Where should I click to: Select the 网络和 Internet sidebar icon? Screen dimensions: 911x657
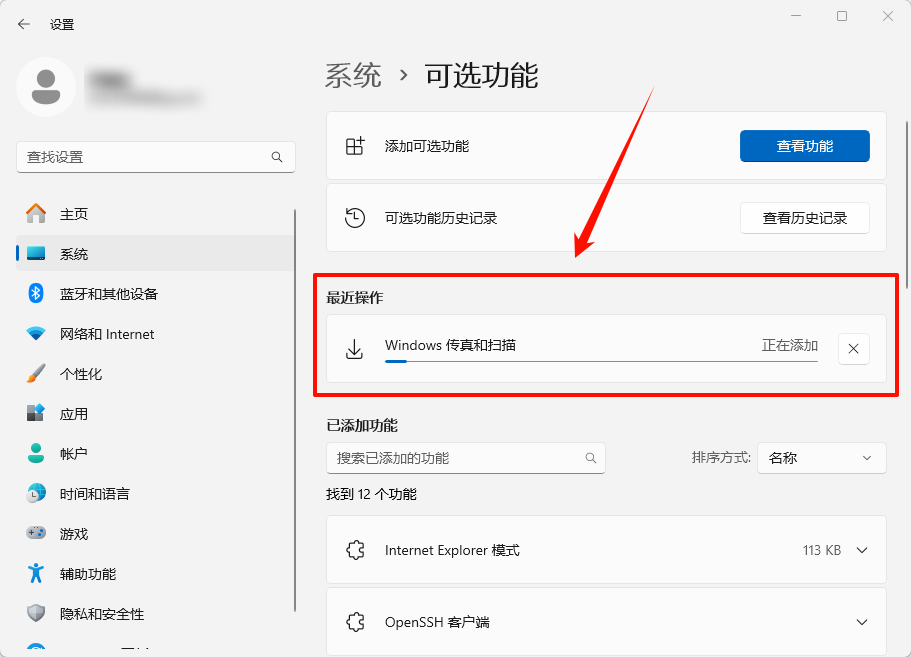(36, 333)
